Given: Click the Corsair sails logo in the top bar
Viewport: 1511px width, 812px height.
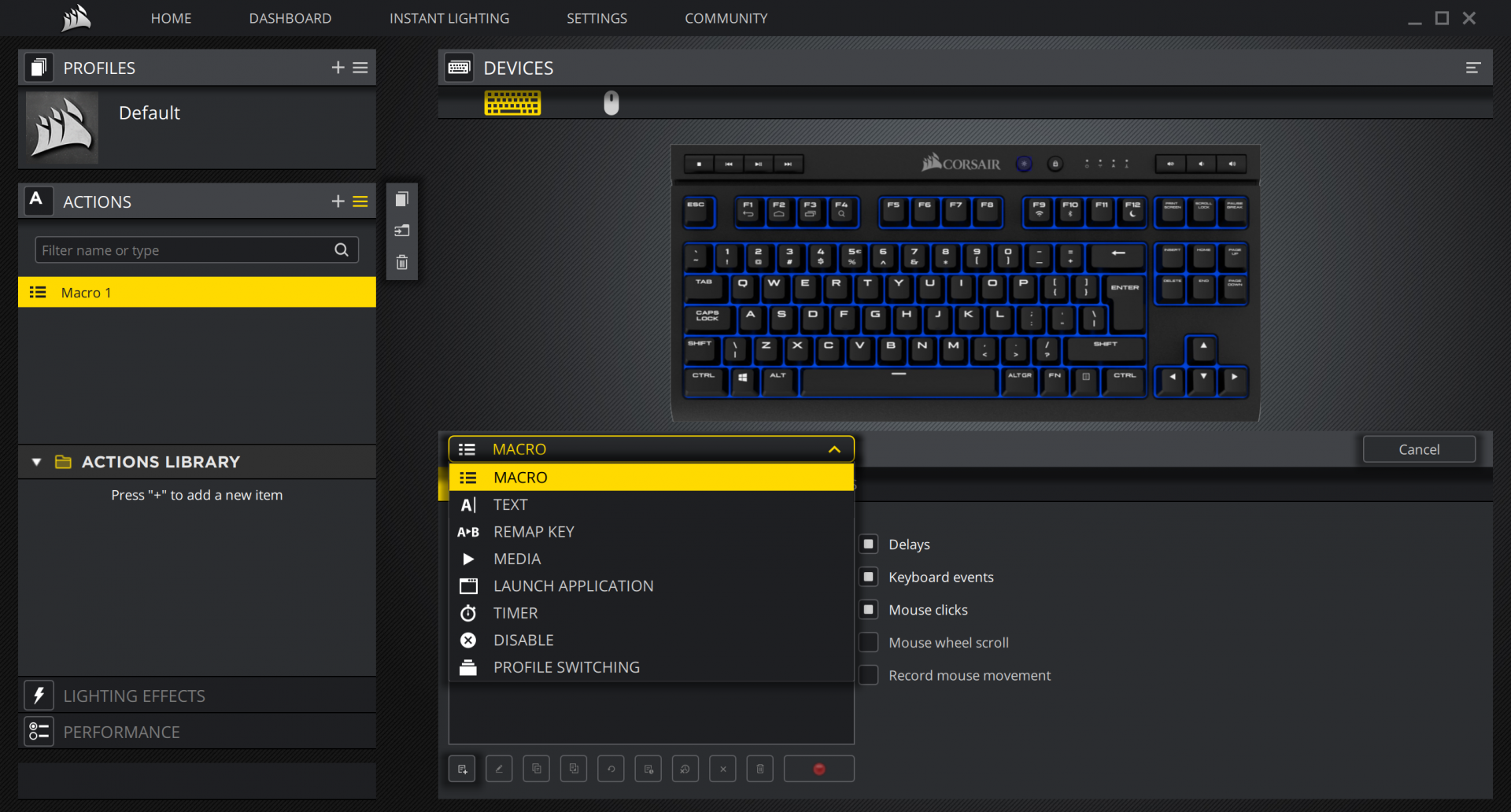Looking at the screenshot, I should tap(76, 18).
